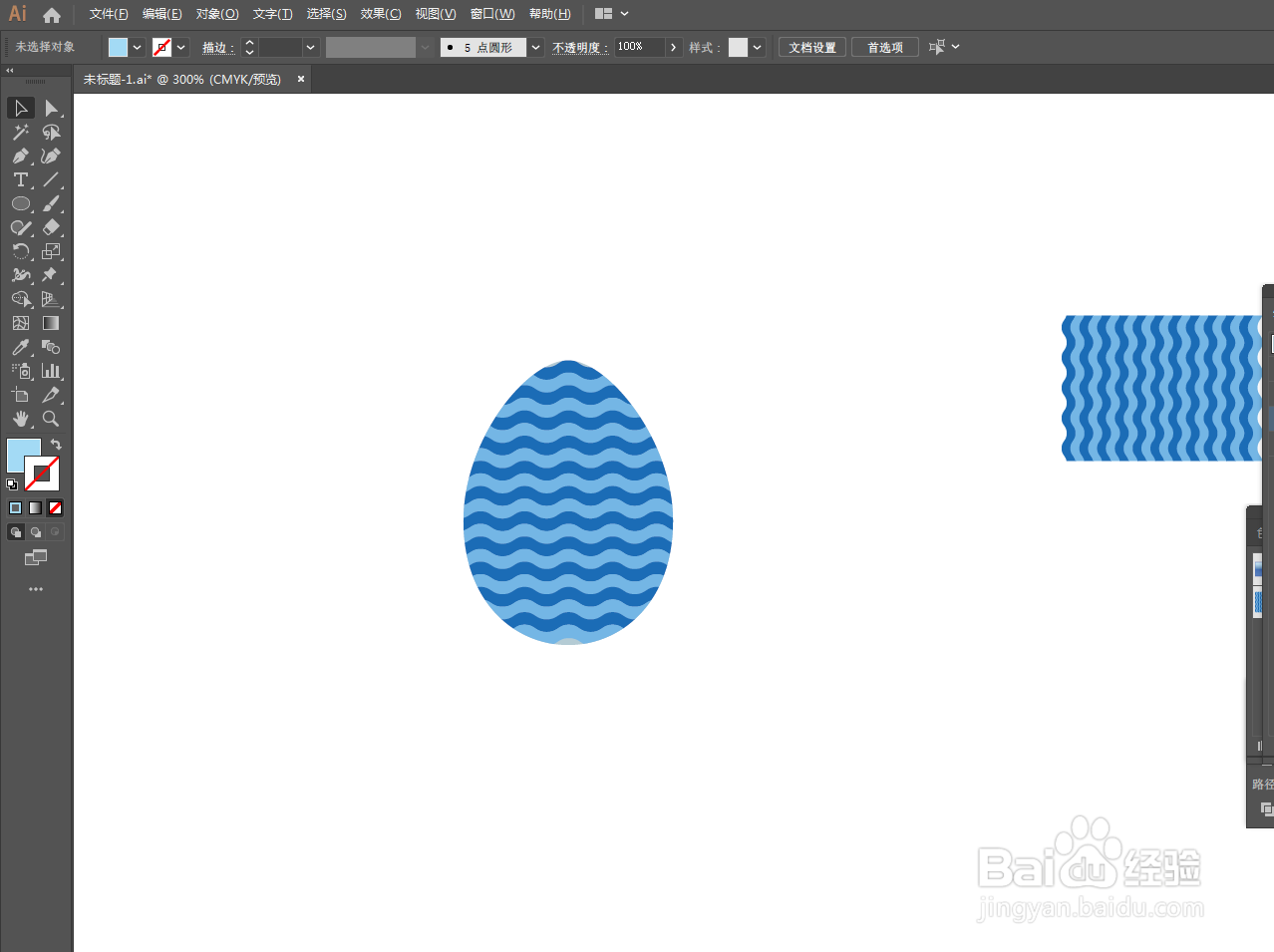Enable Draw Behind mode

[x=36, y=532]
